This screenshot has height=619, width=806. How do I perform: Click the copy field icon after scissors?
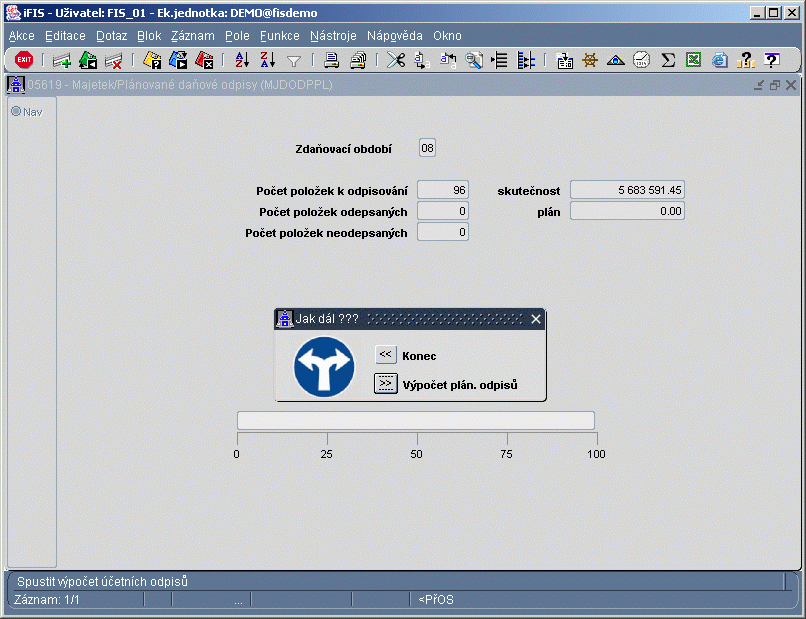422,61
